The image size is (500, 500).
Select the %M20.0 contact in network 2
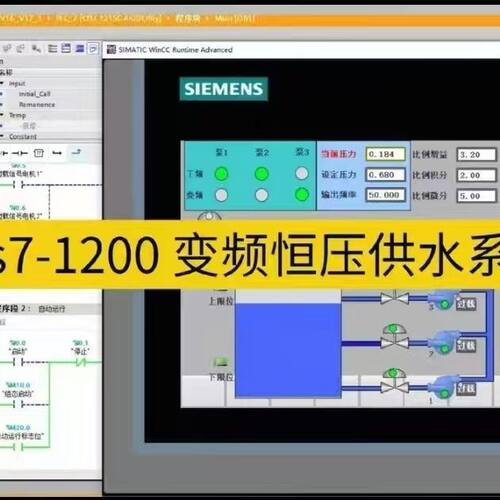18,447
